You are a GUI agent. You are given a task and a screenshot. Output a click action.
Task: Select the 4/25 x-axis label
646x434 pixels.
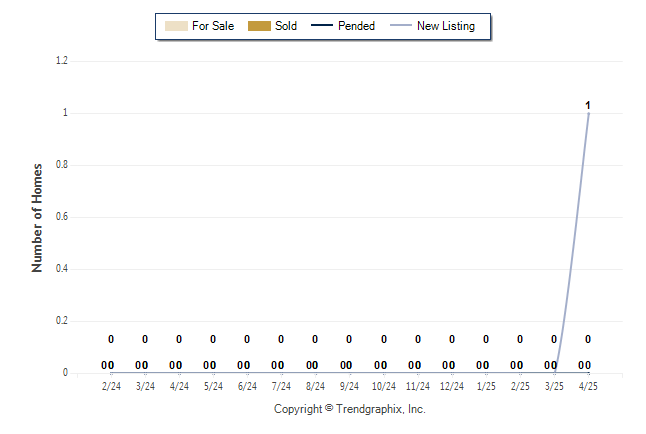[x=588, y=386]
